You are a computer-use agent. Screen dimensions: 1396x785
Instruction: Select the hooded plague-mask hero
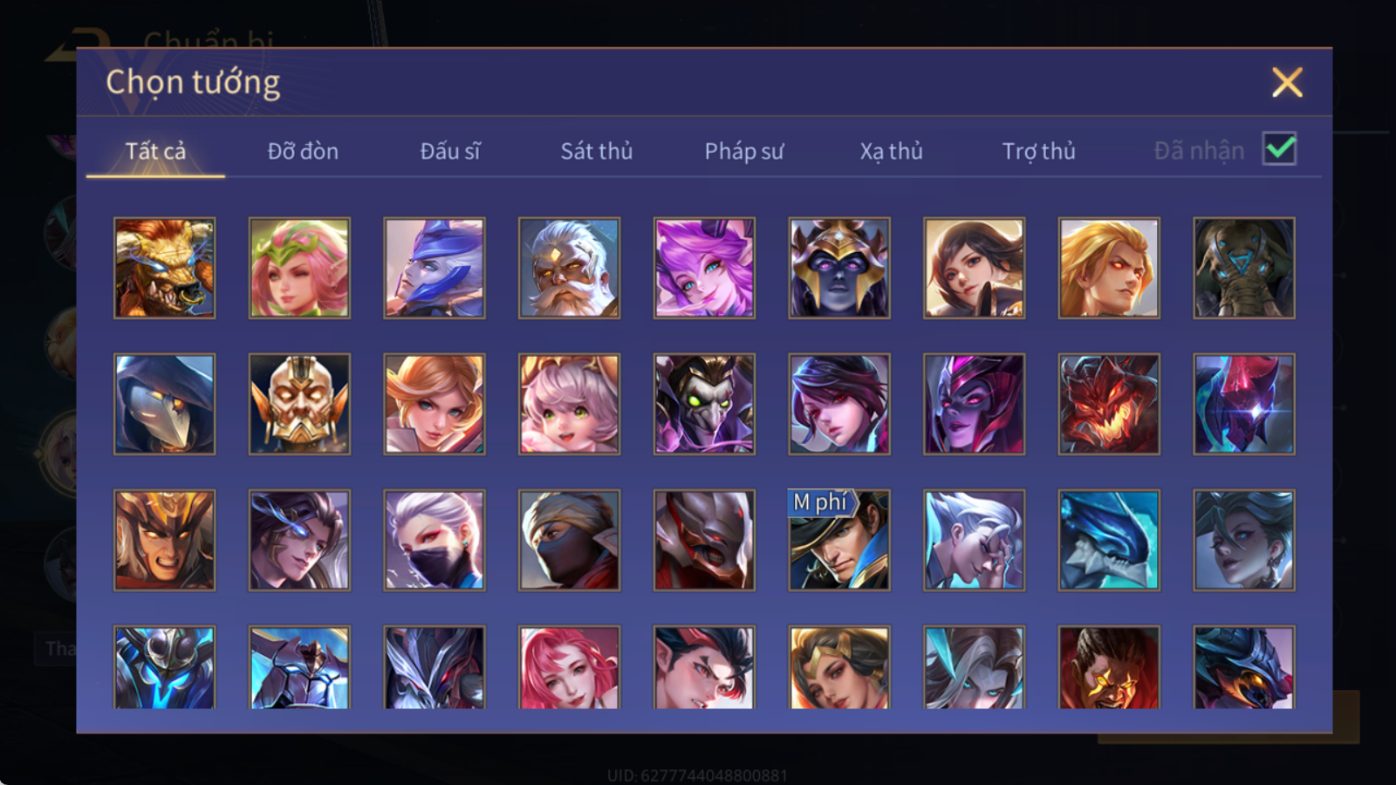[164, 404]
